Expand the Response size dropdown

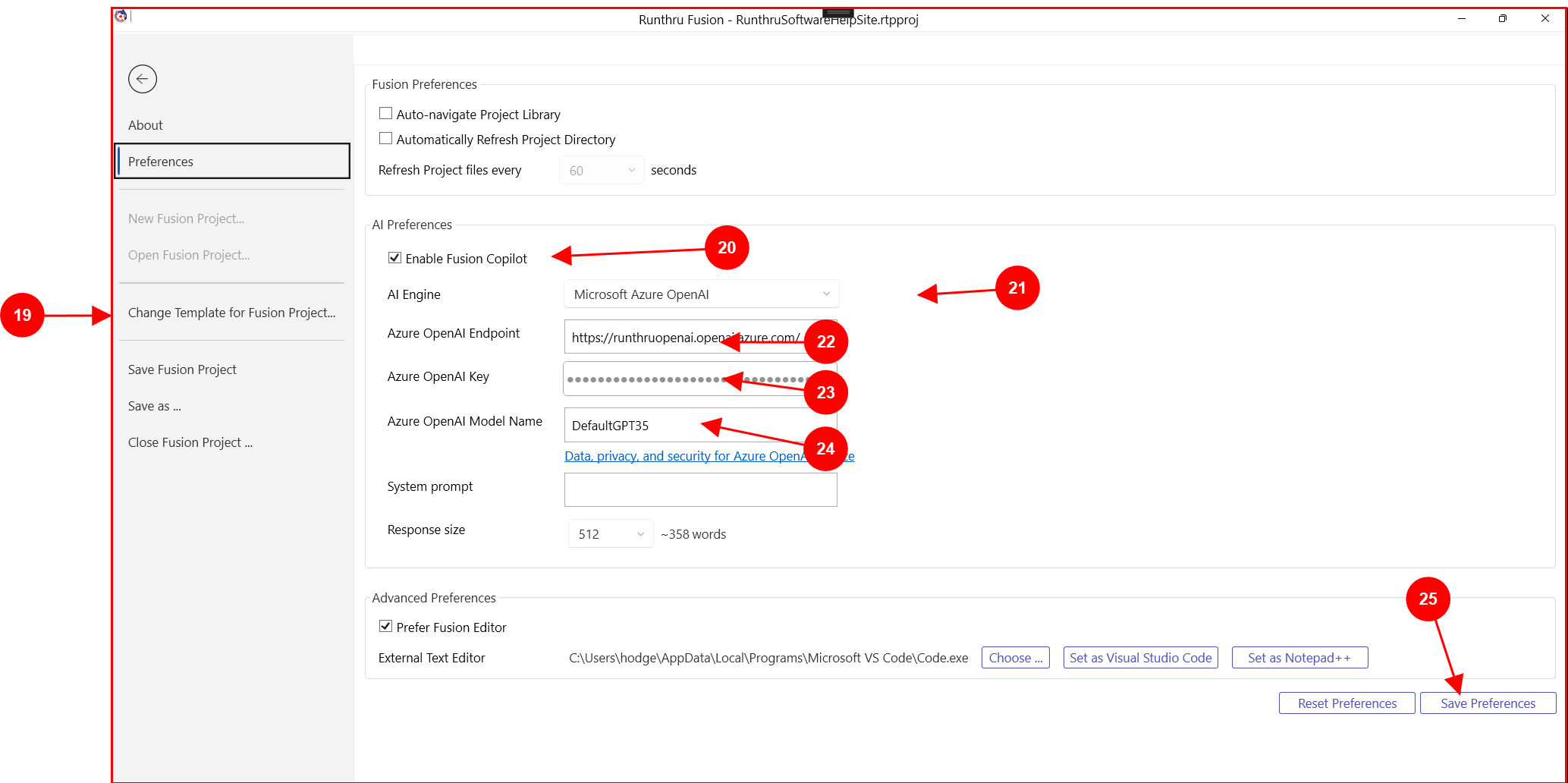coord(610,534)
